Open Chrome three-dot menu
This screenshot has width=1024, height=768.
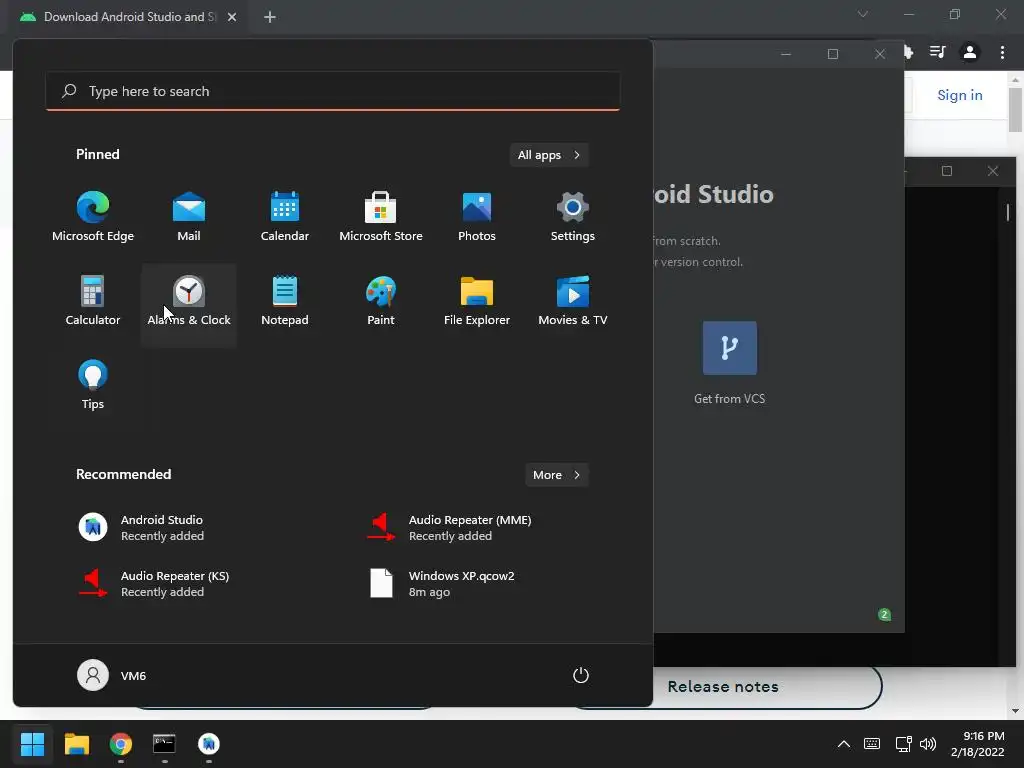(1002, 52)
